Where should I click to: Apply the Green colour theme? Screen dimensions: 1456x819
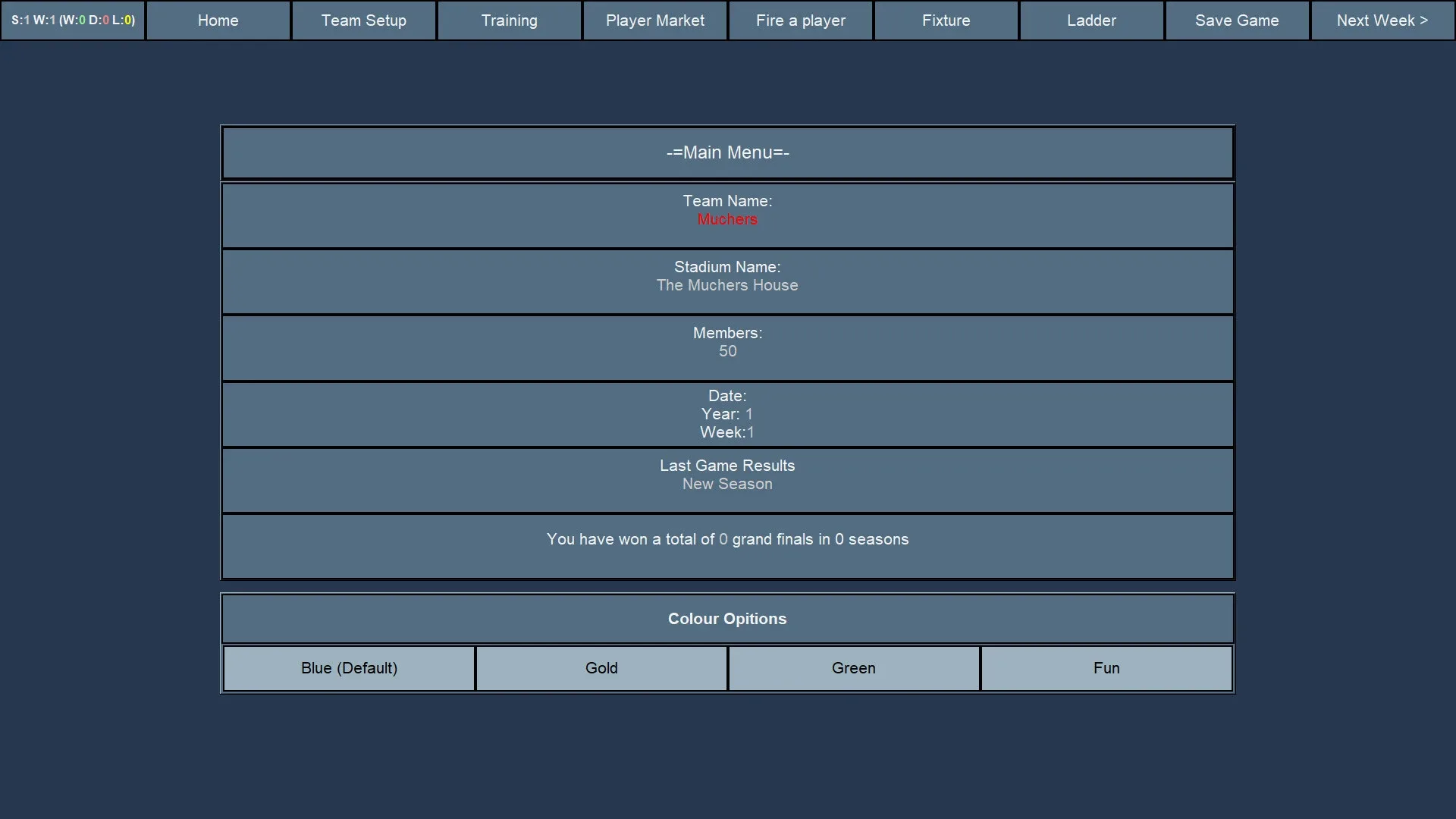coord(853,668)
